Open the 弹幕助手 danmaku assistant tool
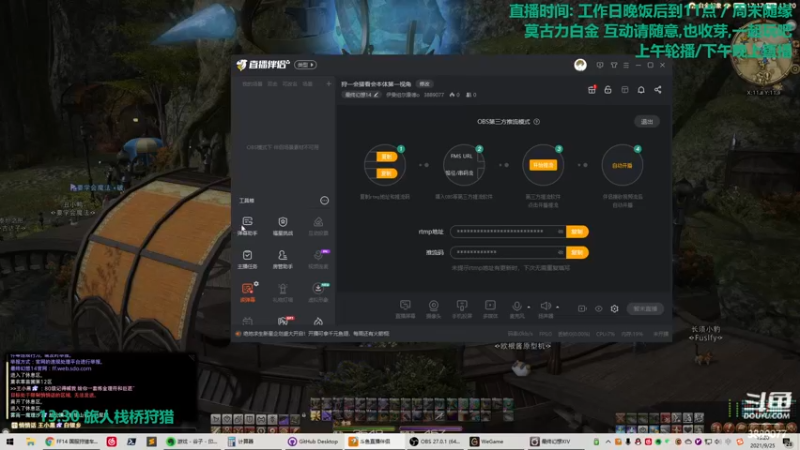Screen dimensions: 800x450 247,225
